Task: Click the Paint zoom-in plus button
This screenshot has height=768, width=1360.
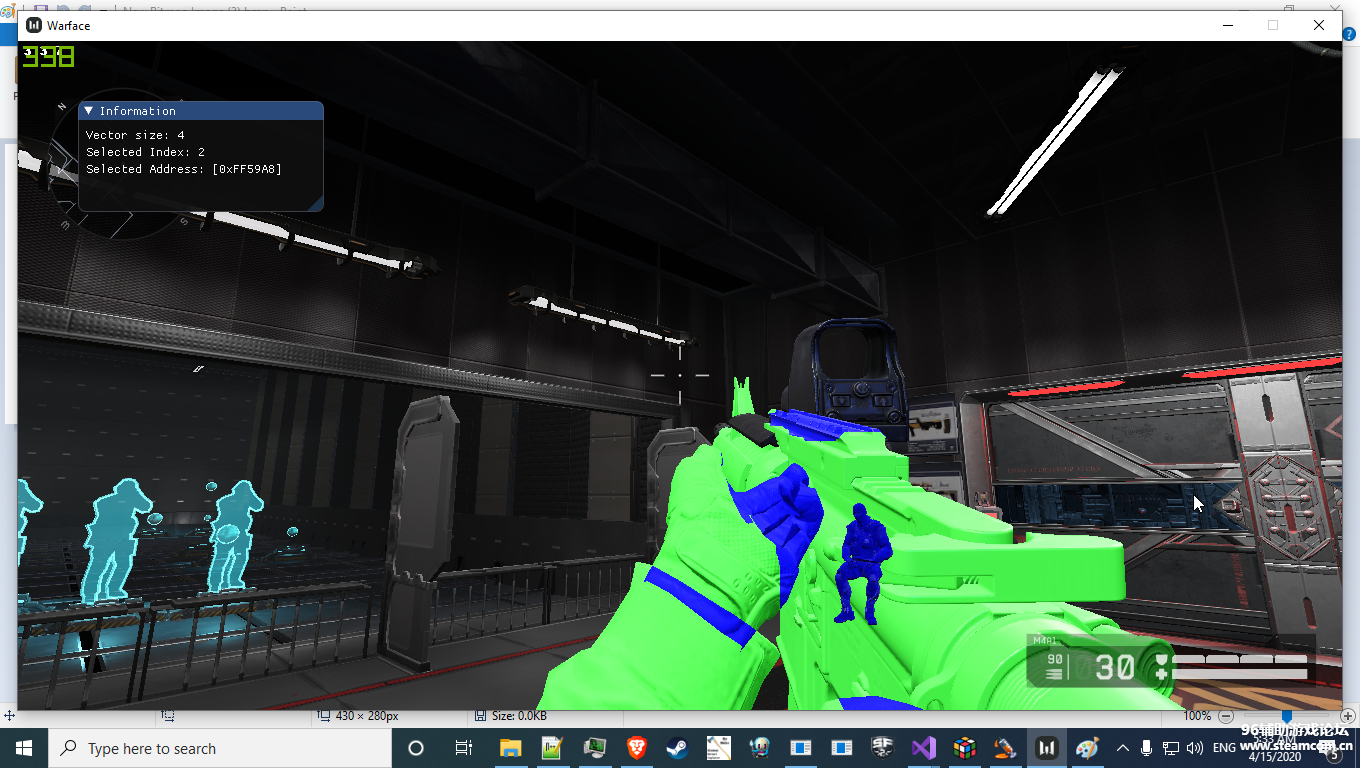Action: click(x=1348, y=716)
